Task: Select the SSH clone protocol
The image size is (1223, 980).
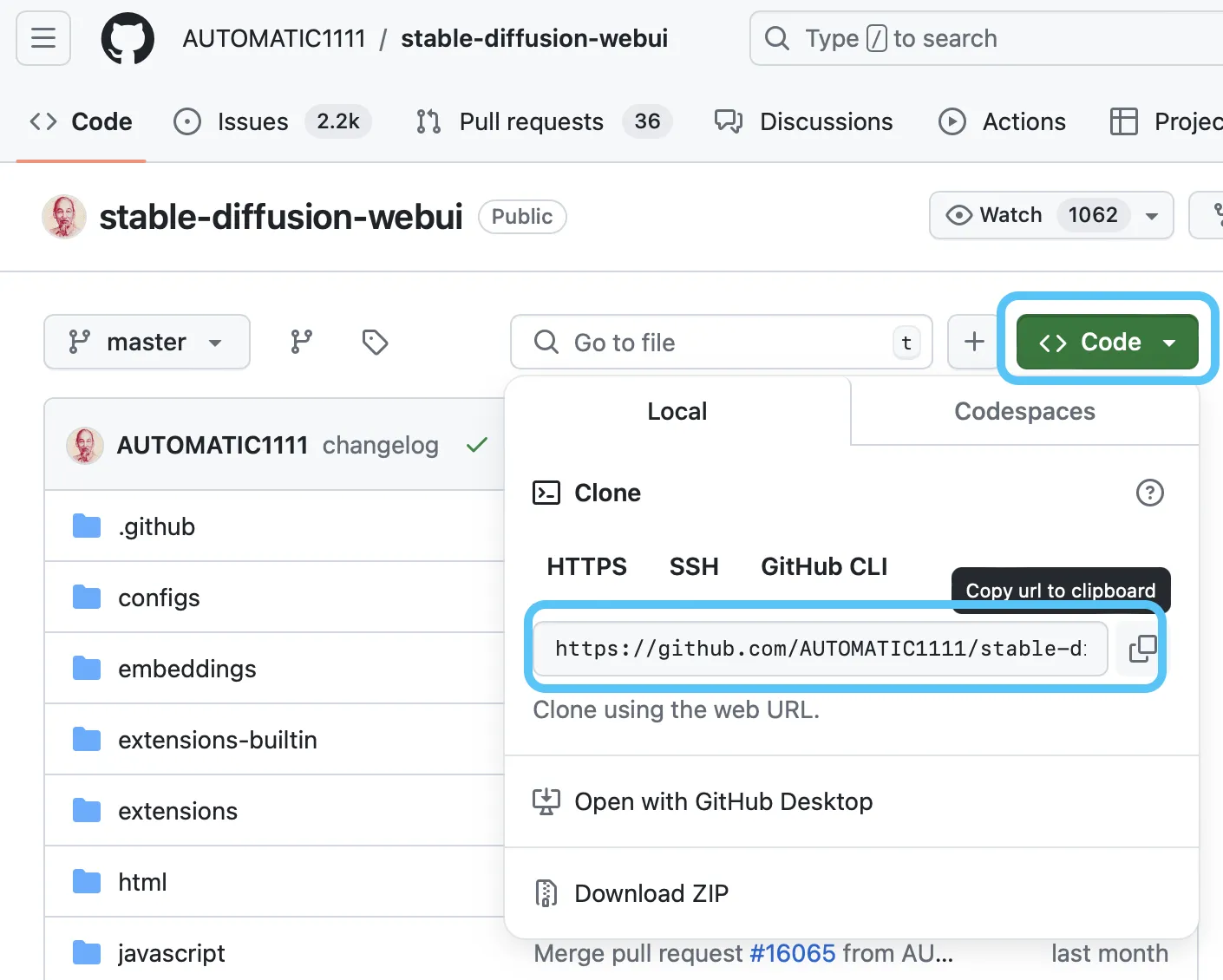Action: pos(694,566)
